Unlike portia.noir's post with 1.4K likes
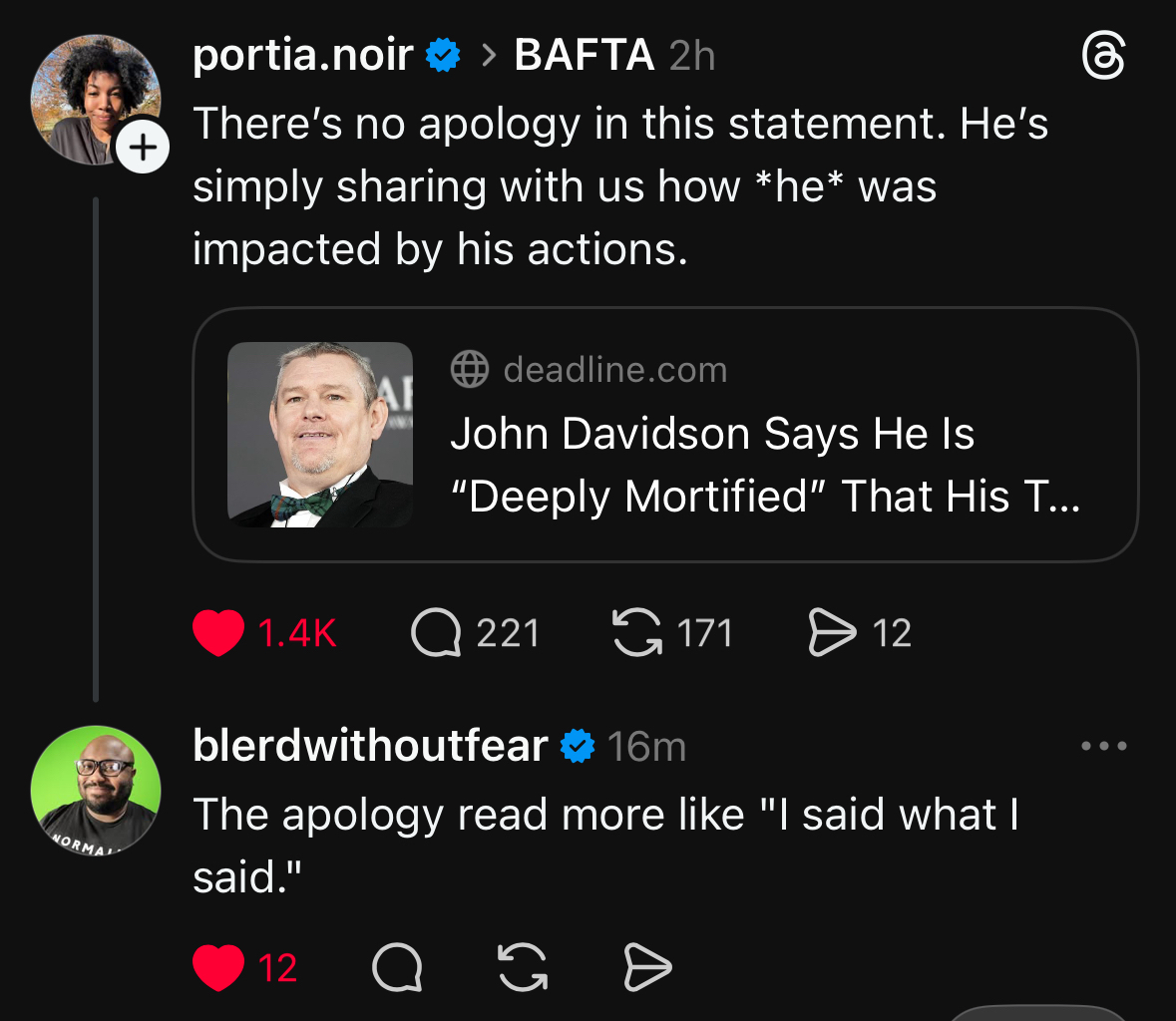This screenshot has height=1021, width=1176. coord(218,633)
